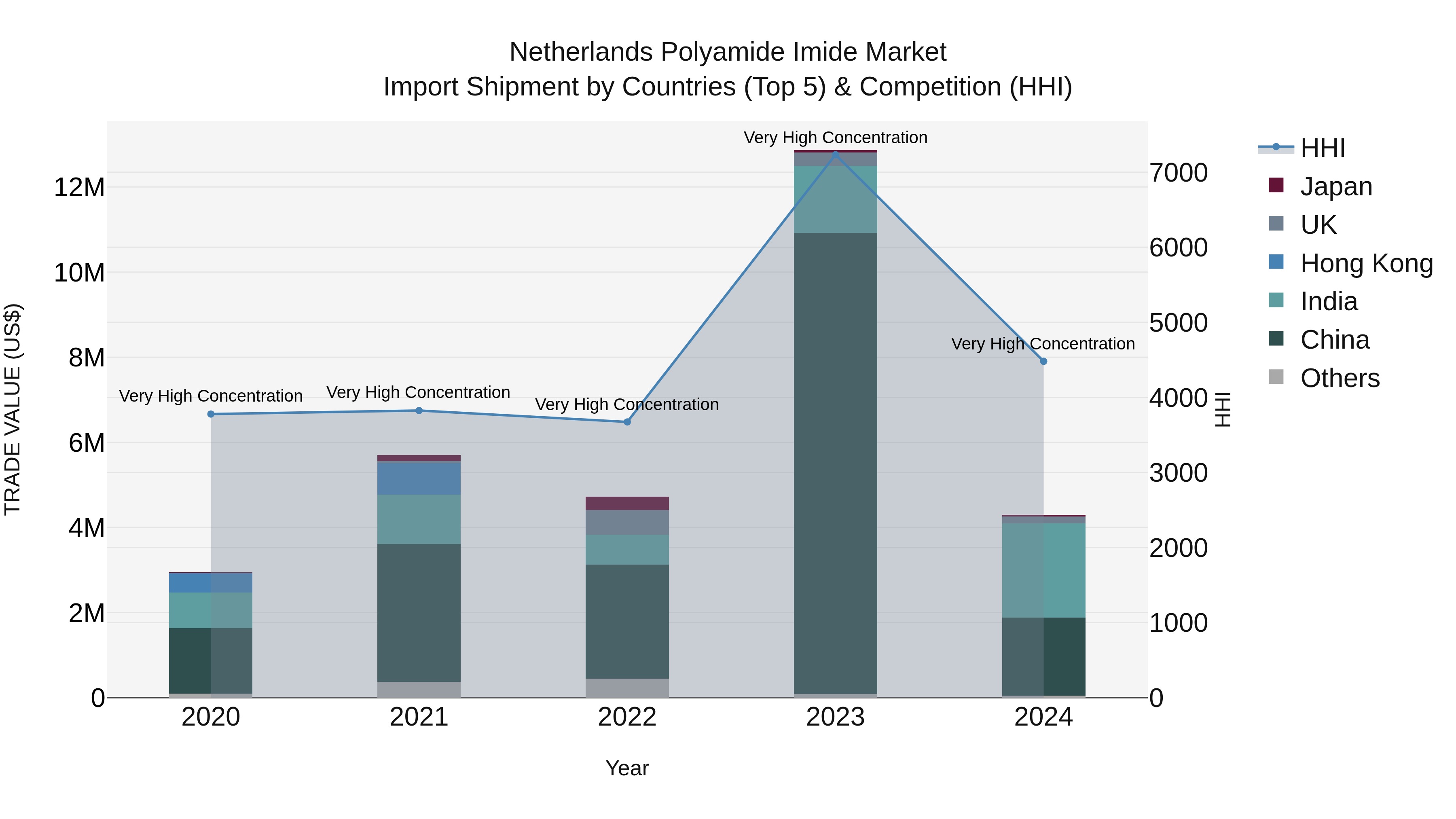Click the China segment of 2020 bar
Viewport: 1456px width, 819px height.
pos(211,661)
